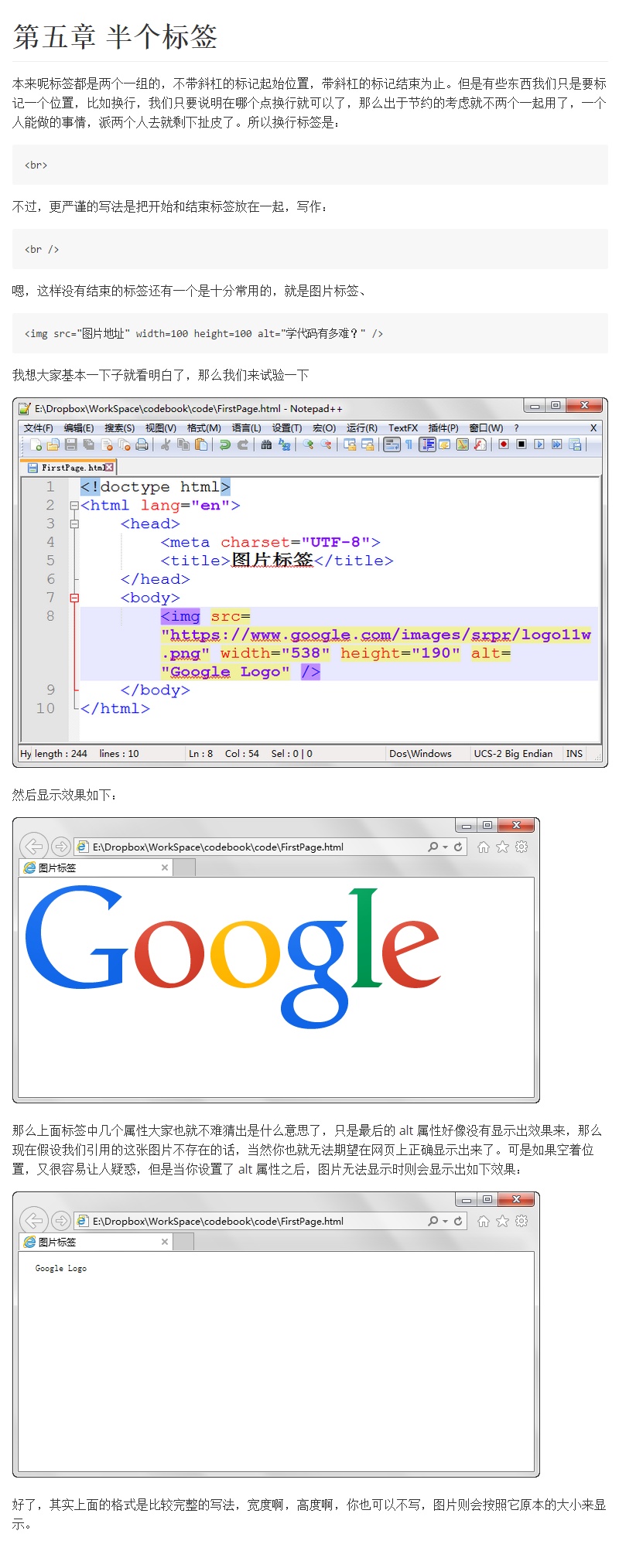Click the Find binoculars icon in Notepad++
This screenshot has width=619, height=1568.
click(266, 445)
